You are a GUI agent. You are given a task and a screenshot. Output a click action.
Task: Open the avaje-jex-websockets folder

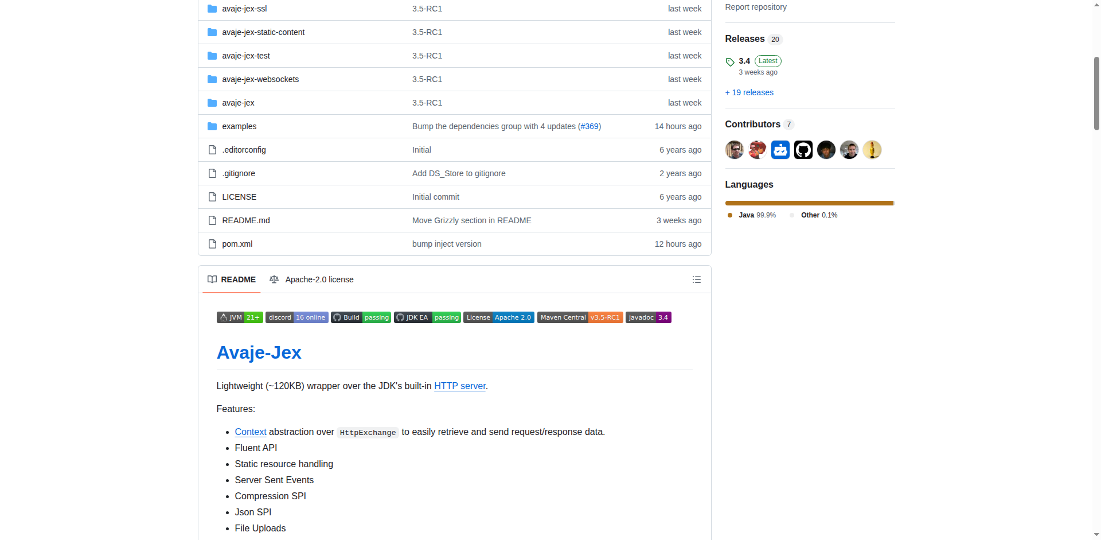(x=260, y=79)
